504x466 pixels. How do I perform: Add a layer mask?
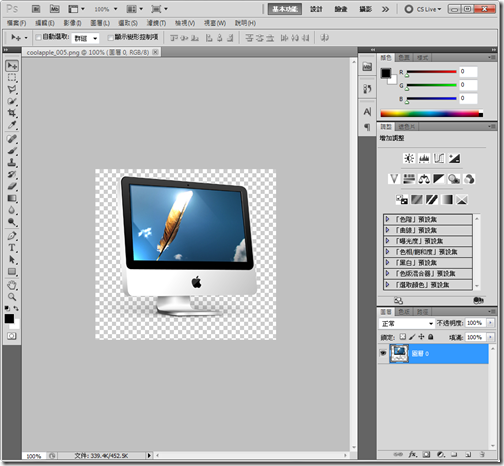tap(426, 454)
